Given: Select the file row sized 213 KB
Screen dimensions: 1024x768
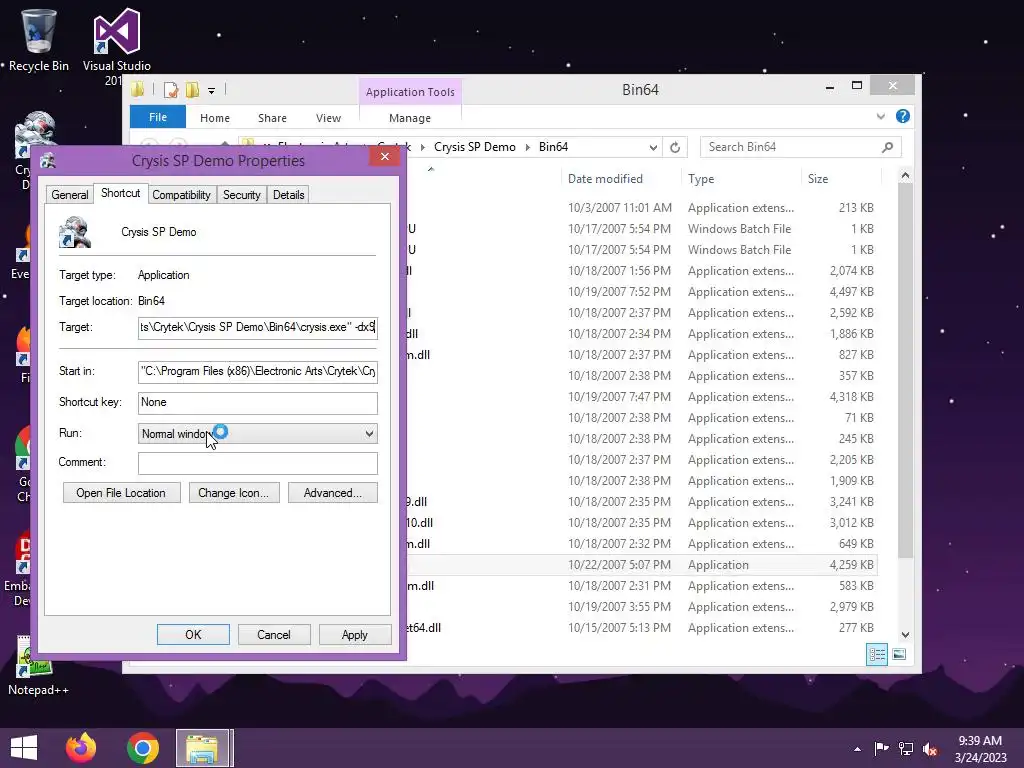Looking at the screenshot, I should pos(642,208).
